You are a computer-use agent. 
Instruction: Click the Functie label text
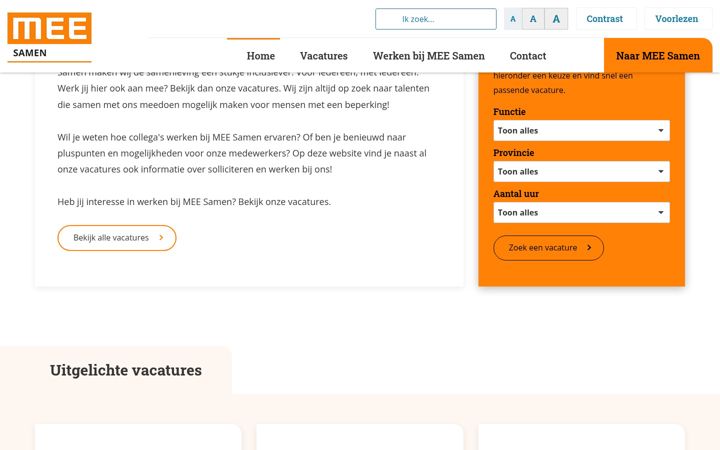pyautogui.click(x=509, y=112)
